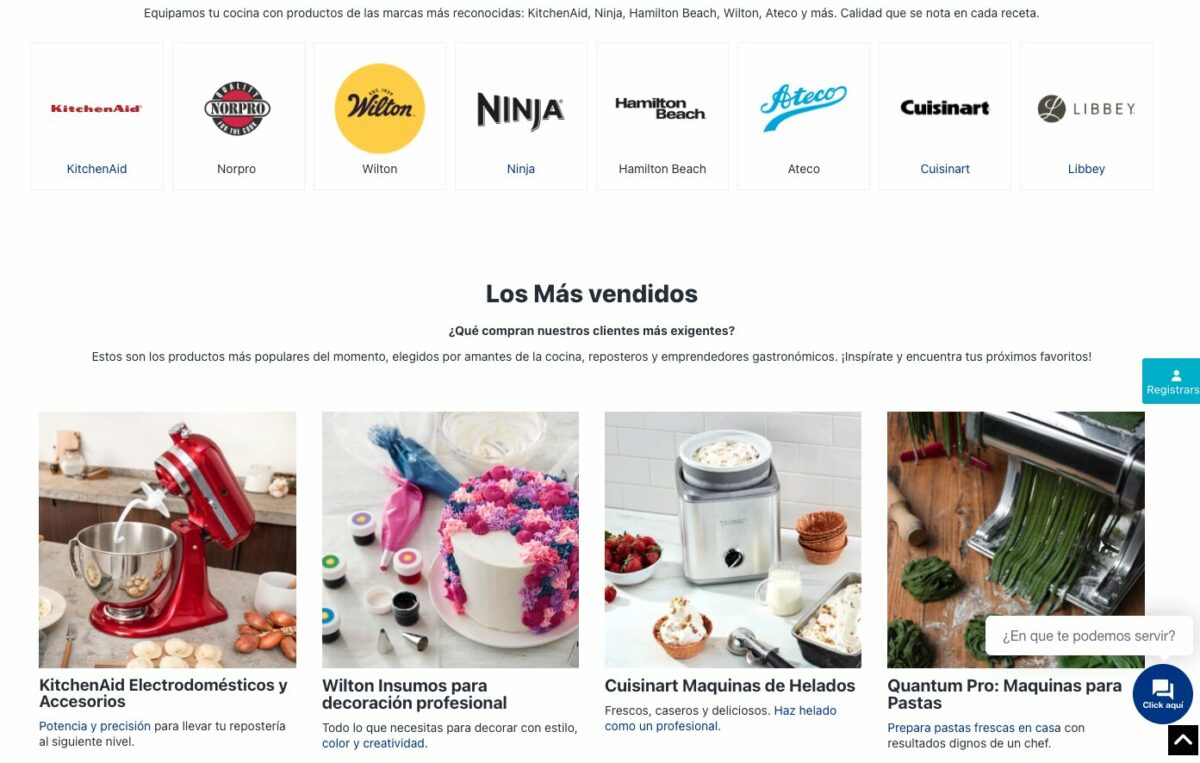This screenshot has height=763, width=1200.
Task: Select the Cuisinart ice cream maker image
Action: pos(733,540)
